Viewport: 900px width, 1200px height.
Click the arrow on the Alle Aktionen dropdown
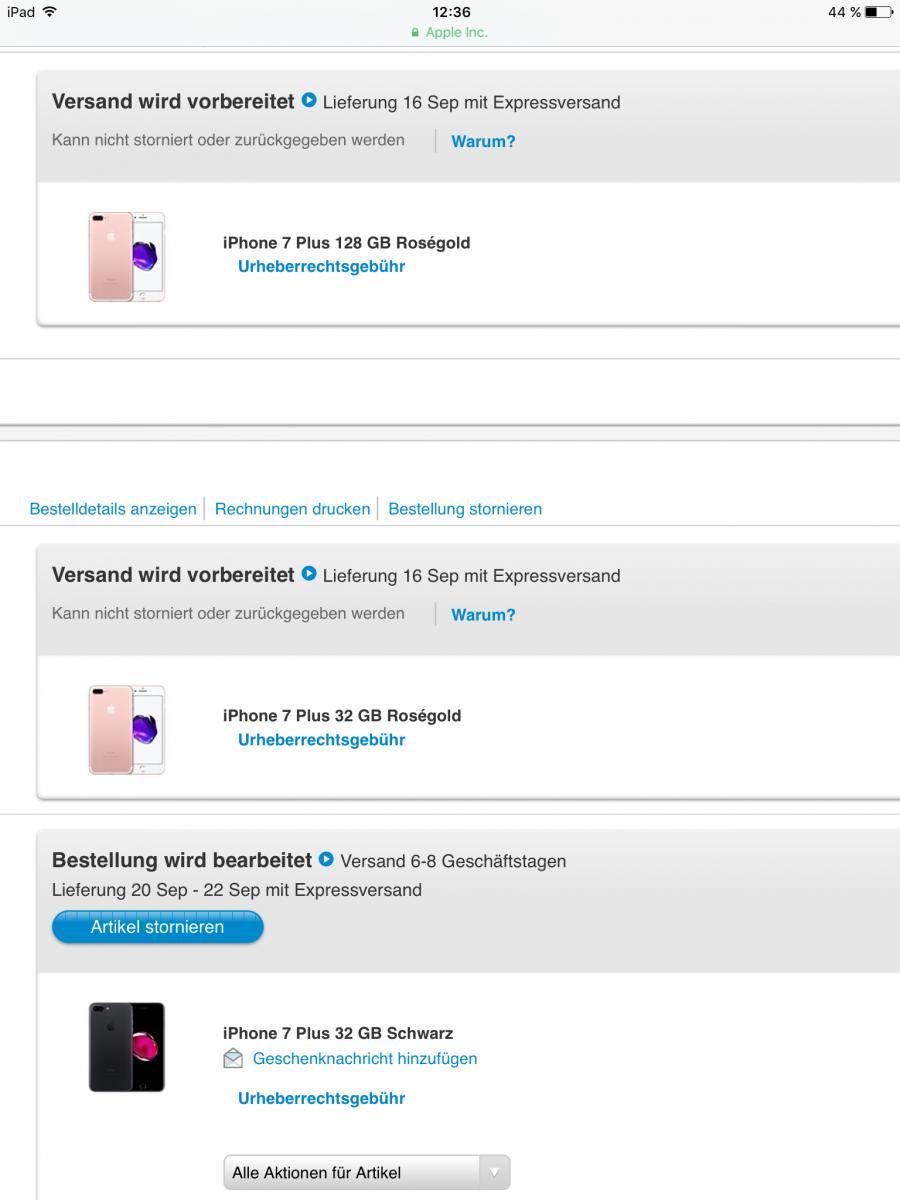pos(493,1172)
